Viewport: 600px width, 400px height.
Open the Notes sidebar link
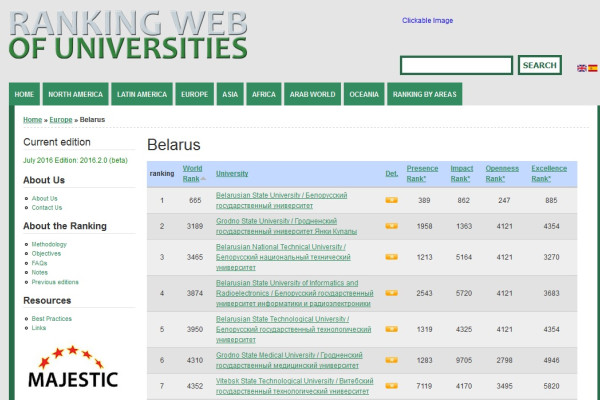[40, 273]
